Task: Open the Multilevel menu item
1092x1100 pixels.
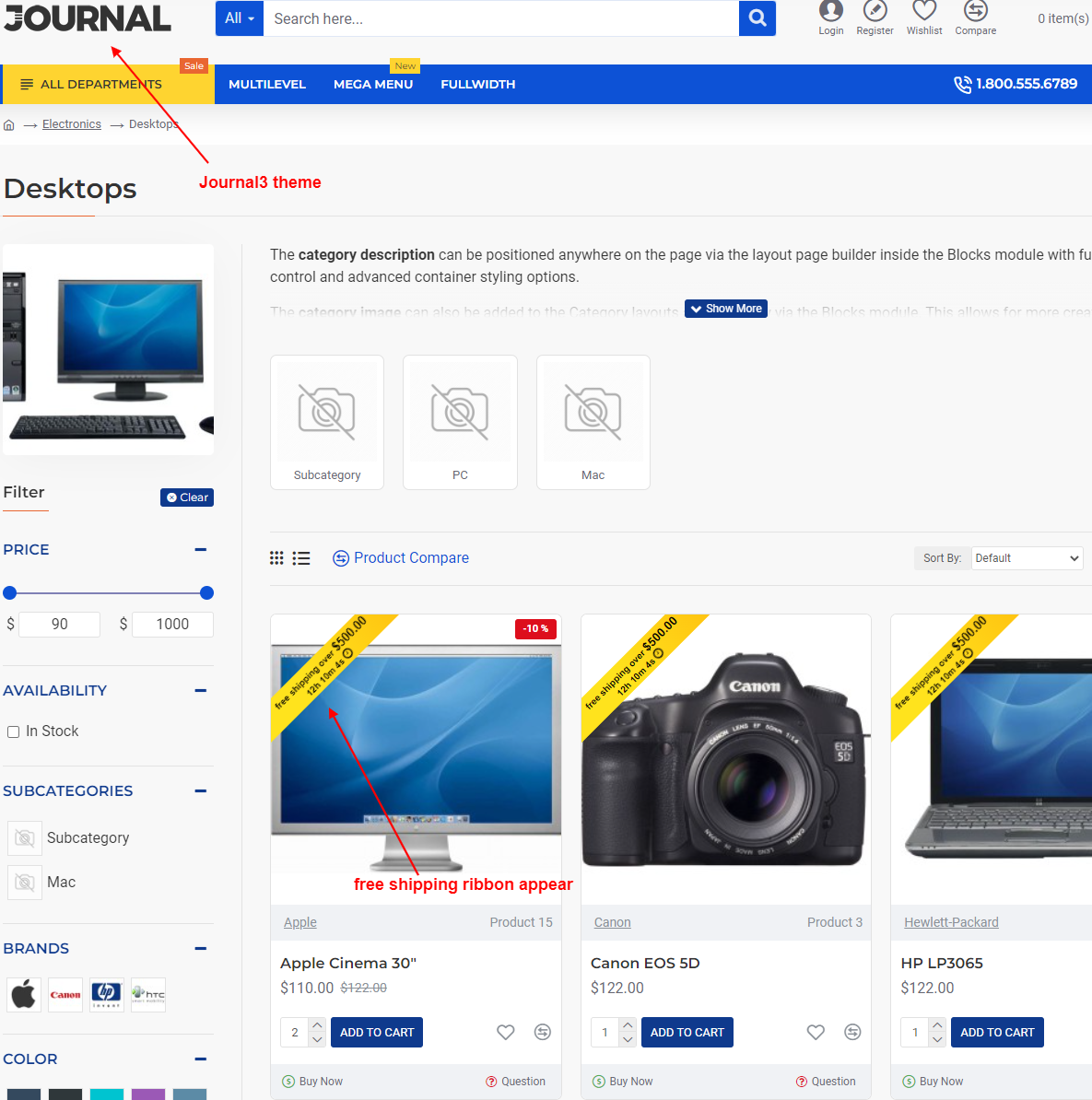Action: coord(267,84)
